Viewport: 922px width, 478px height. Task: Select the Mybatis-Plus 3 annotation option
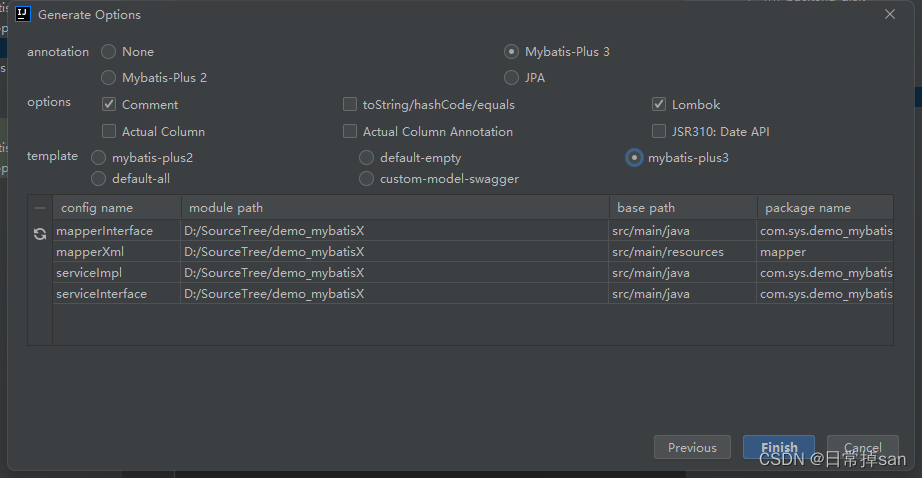511,52
